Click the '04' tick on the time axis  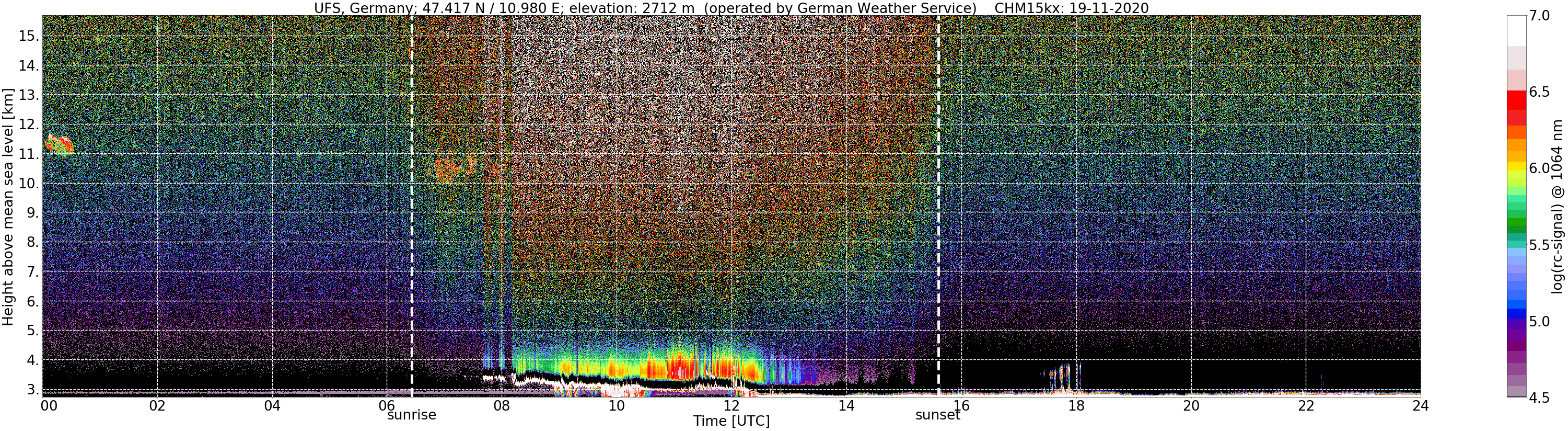tap(272, 405)
